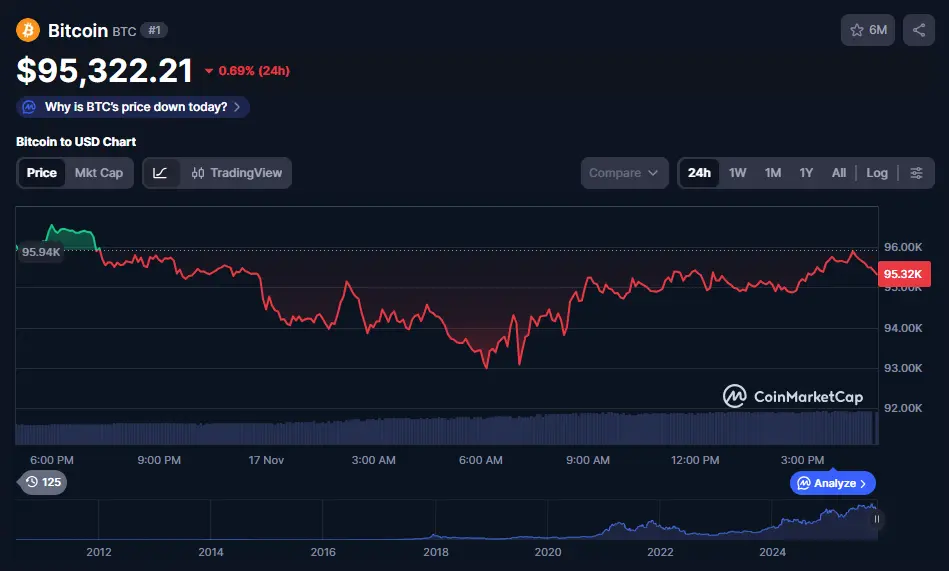Click the 2018 label on overview timeline
Image resolution: width=949 pixels, height=571 pixels.
(436, 552)
